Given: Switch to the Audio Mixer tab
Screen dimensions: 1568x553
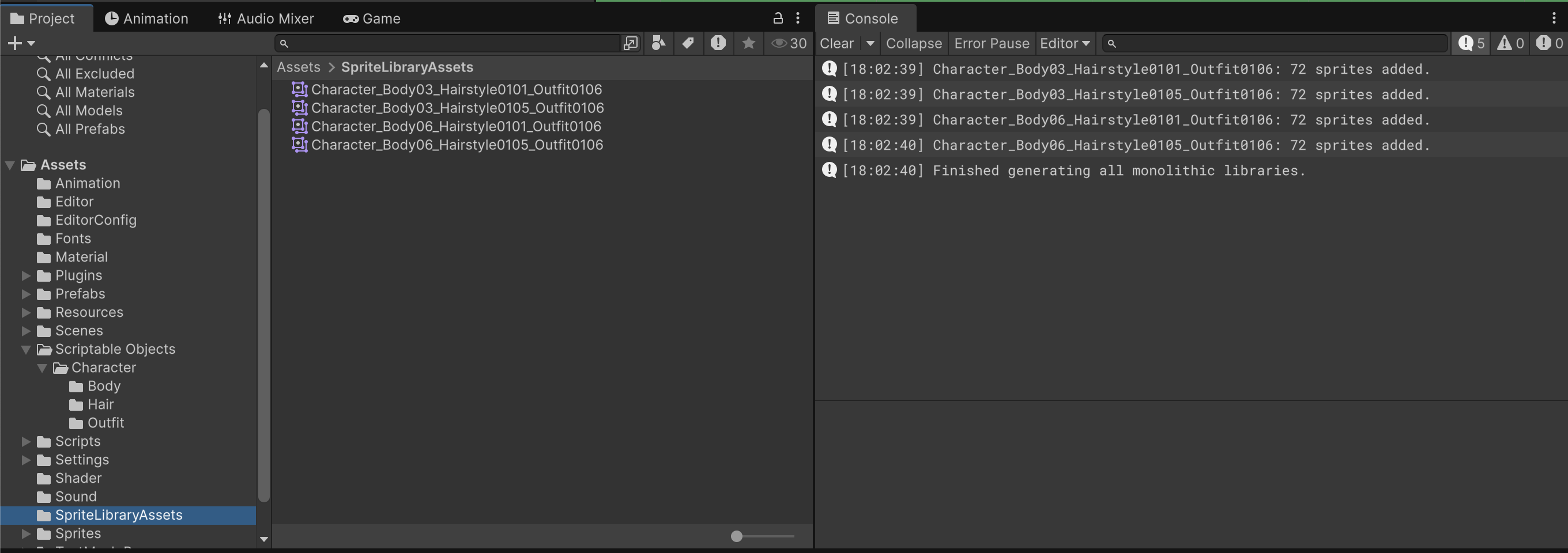Looking at the screenshot, I should [266, 18].
